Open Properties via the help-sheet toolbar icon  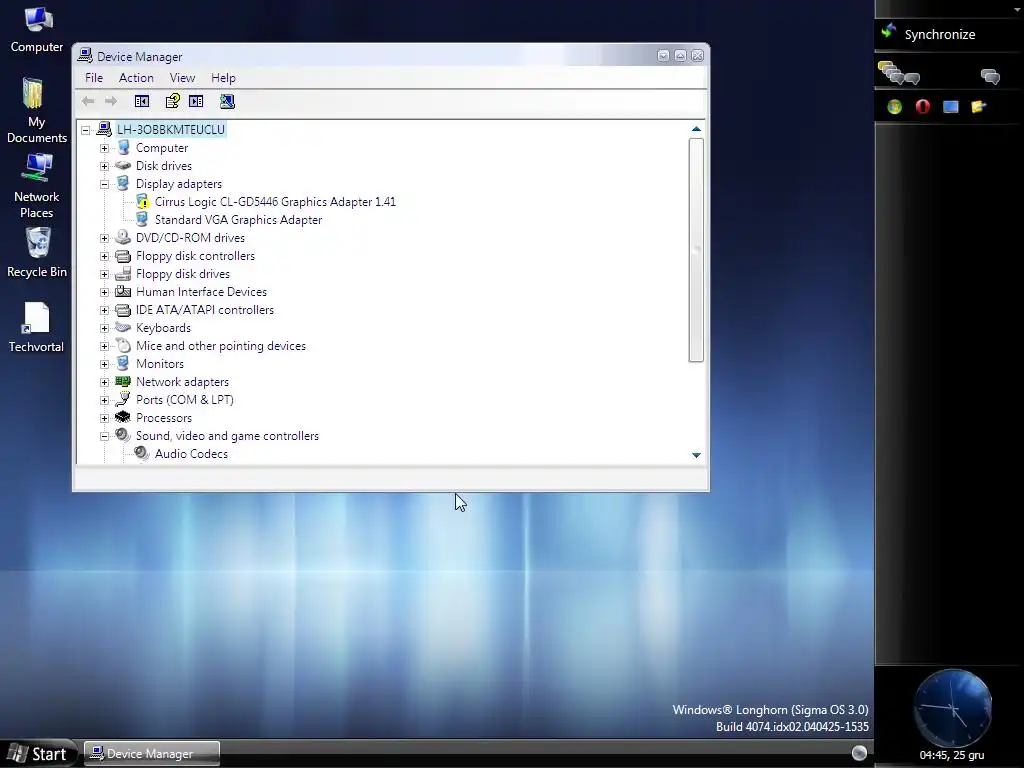172,101
